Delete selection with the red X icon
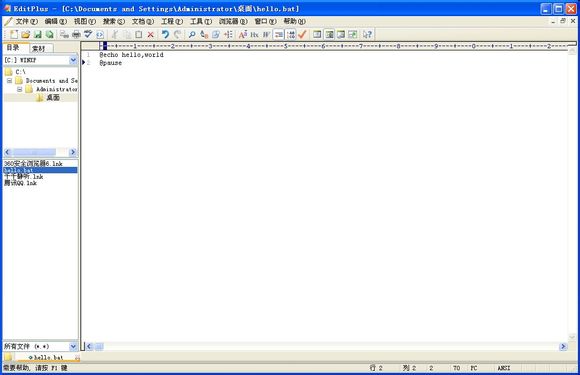 point(151,34)
